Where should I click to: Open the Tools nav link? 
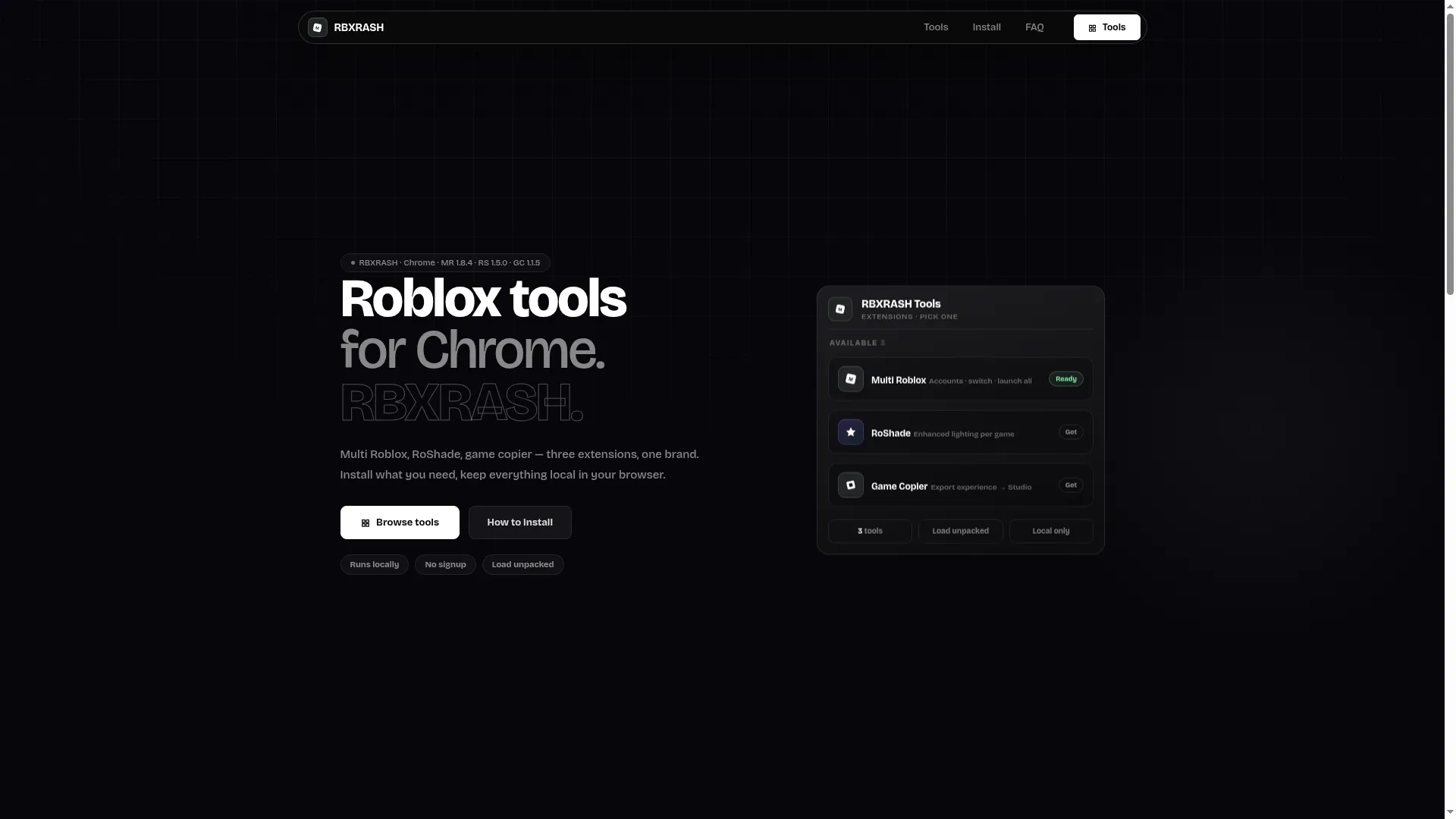click(x=936, y=27)
